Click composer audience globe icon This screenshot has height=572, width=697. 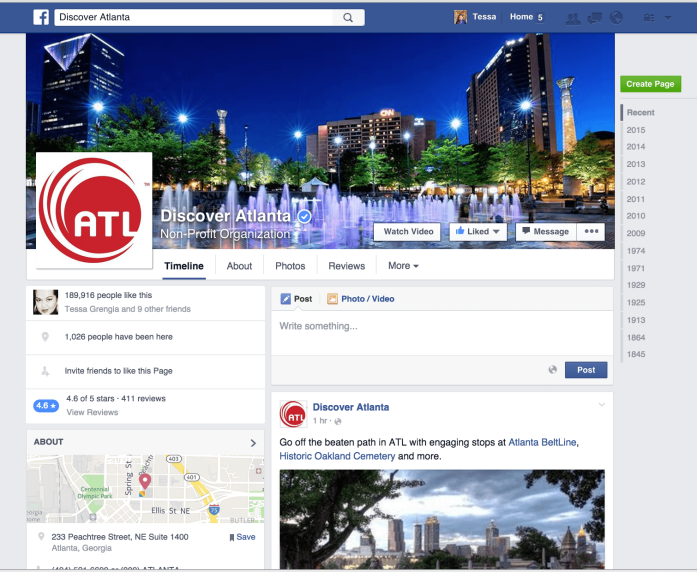click(x=553, y=369)
